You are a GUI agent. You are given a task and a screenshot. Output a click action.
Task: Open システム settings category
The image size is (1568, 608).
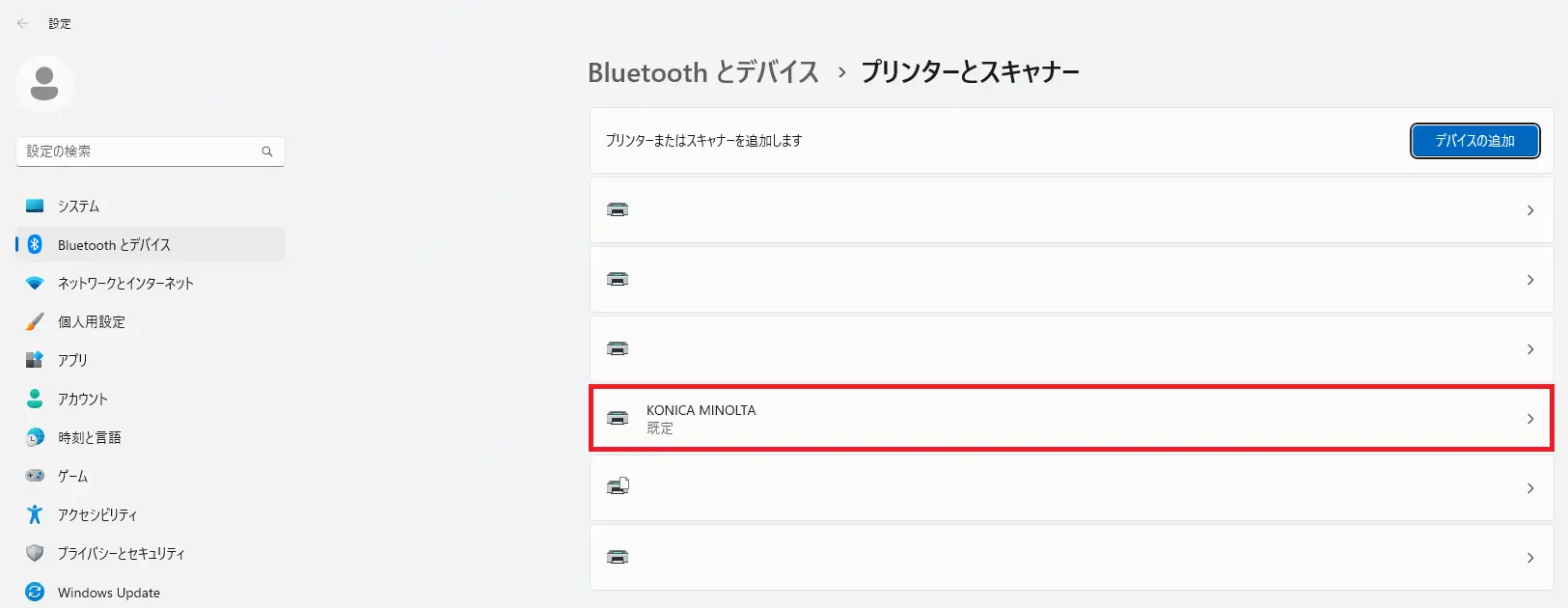point(78,206)
